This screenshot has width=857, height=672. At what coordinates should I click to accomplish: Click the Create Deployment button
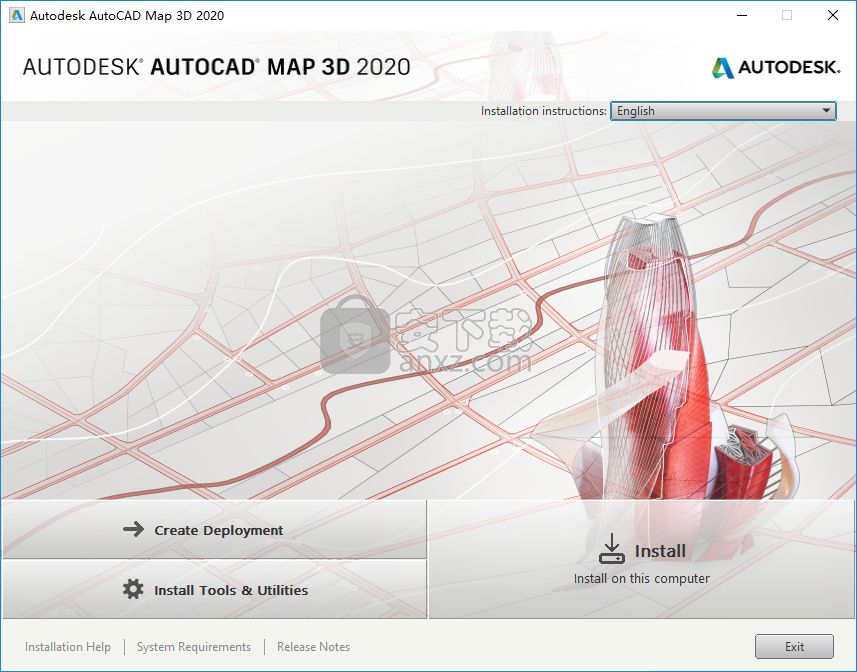215,529
